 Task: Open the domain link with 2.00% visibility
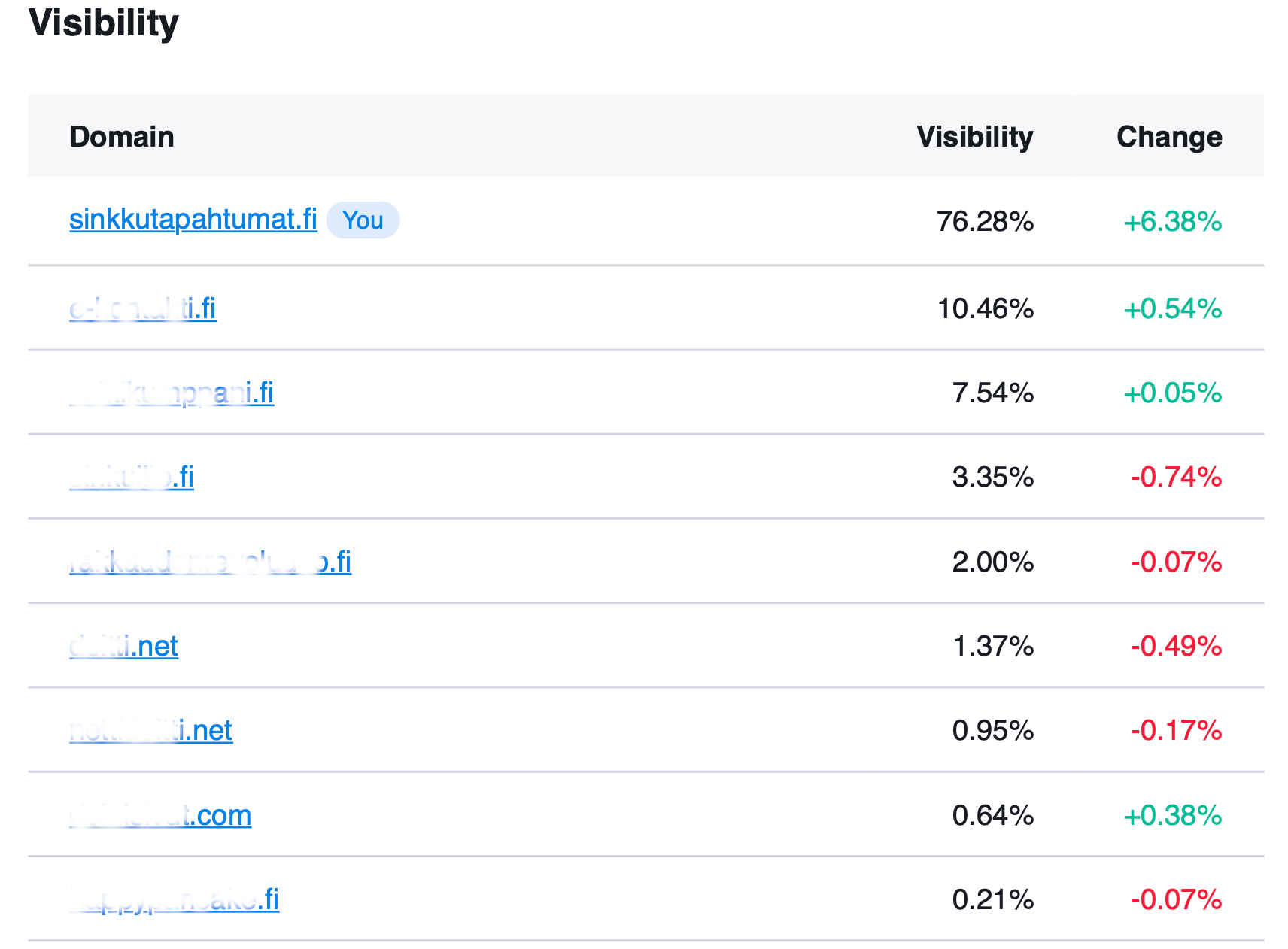[210, 562]
